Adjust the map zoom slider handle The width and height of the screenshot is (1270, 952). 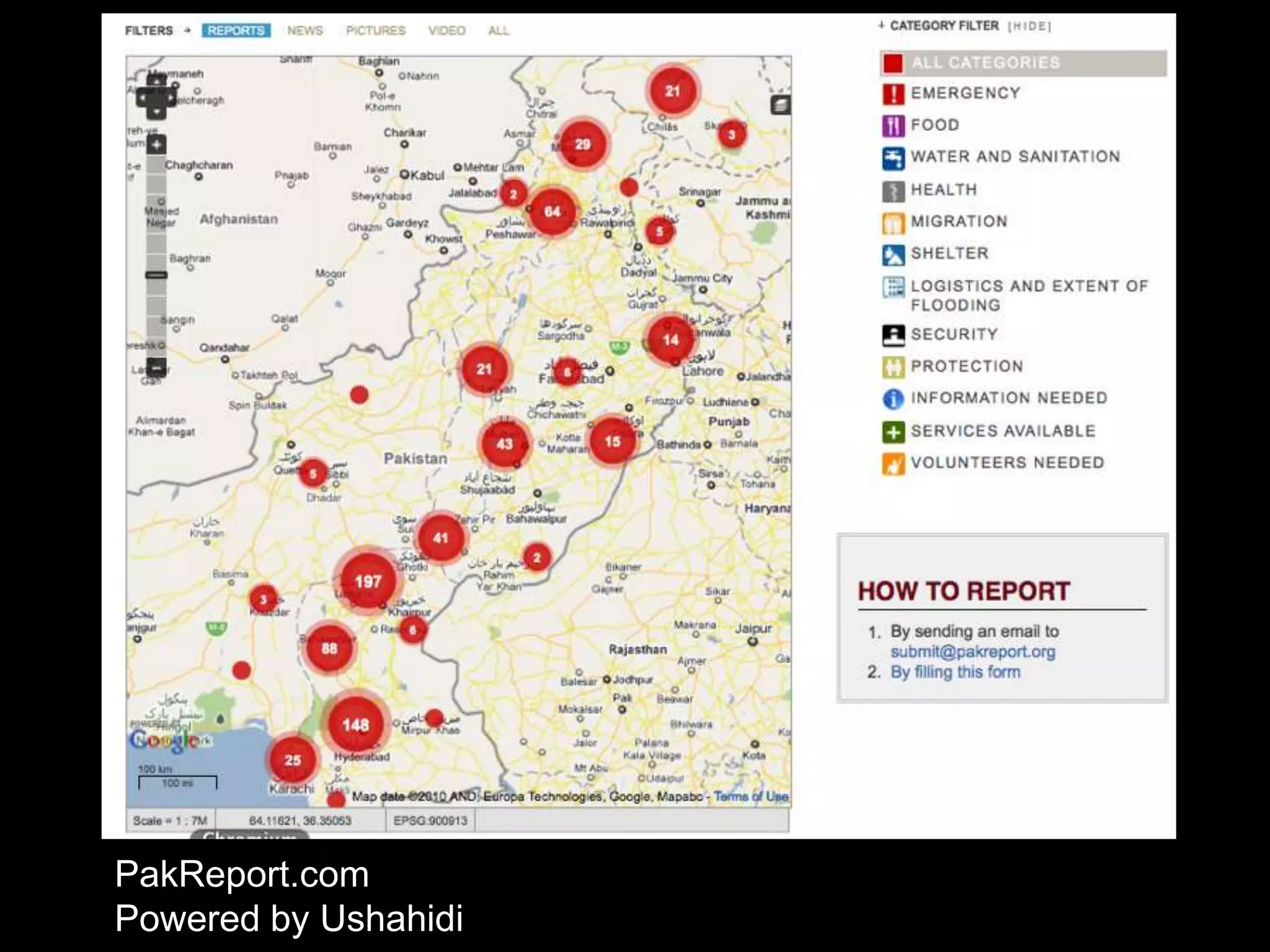click(156, 275)
